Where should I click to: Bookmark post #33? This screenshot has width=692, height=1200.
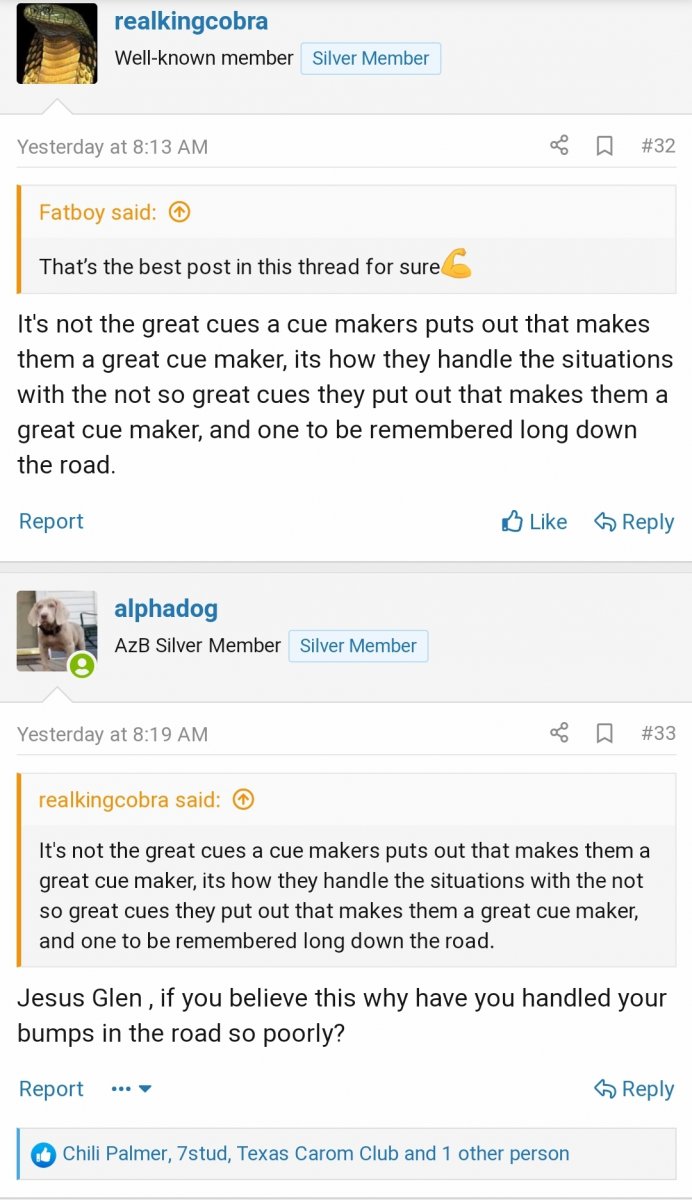click(604, 733)
